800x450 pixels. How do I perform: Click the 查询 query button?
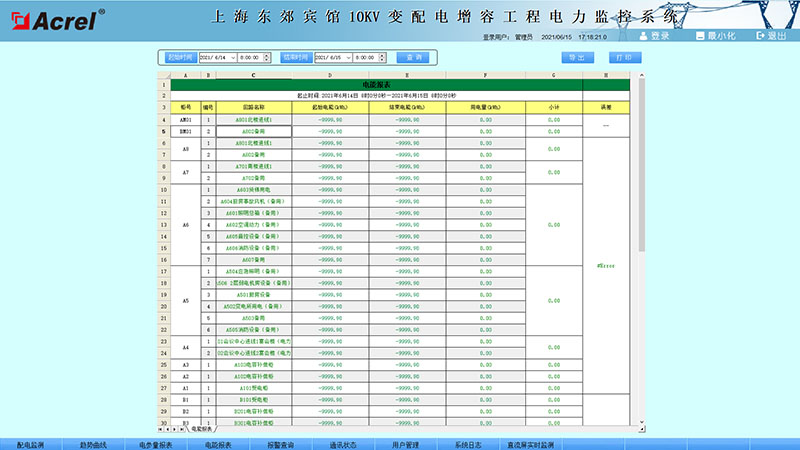(x=415, y=58)
